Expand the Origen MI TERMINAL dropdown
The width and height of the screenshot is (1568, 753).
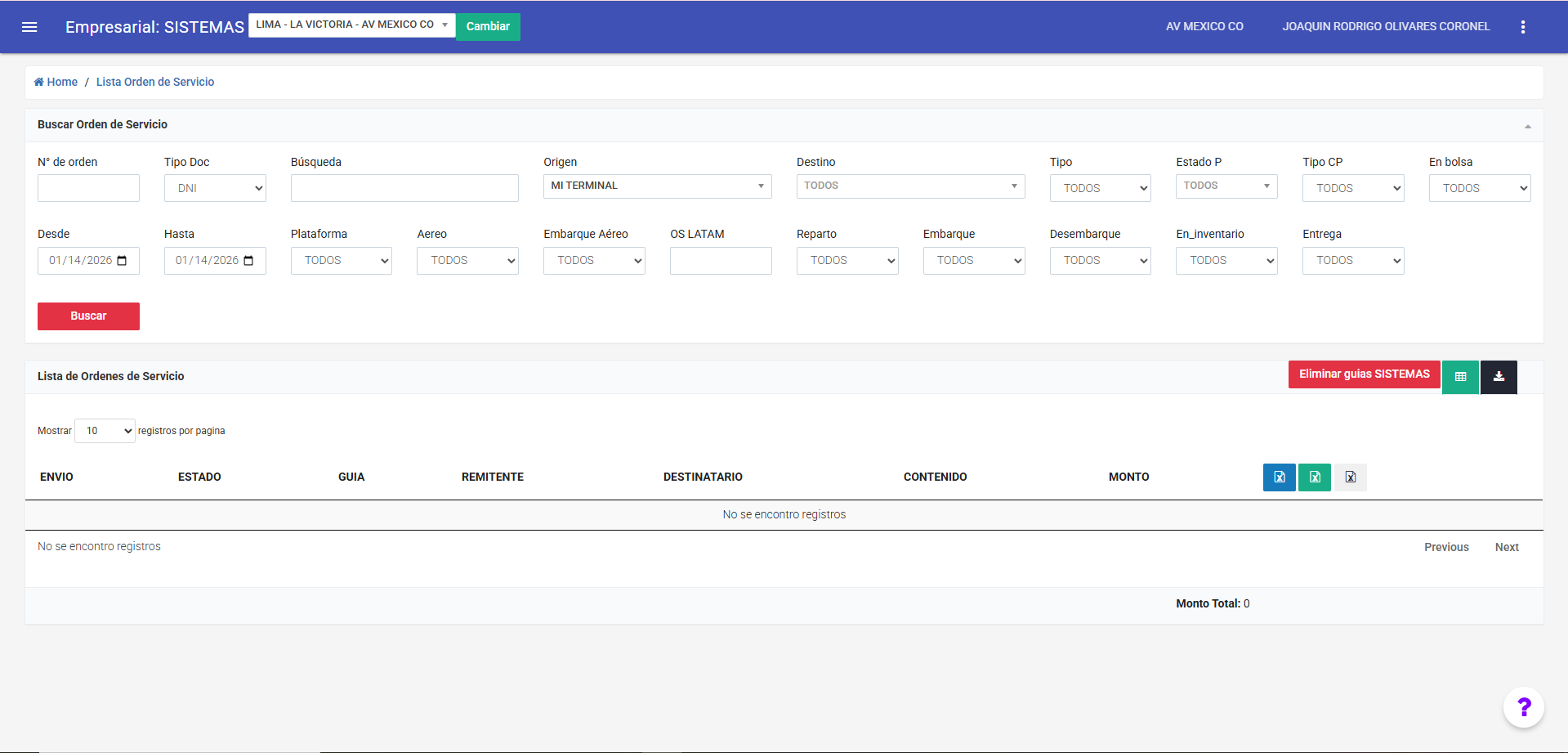(657, 186)
